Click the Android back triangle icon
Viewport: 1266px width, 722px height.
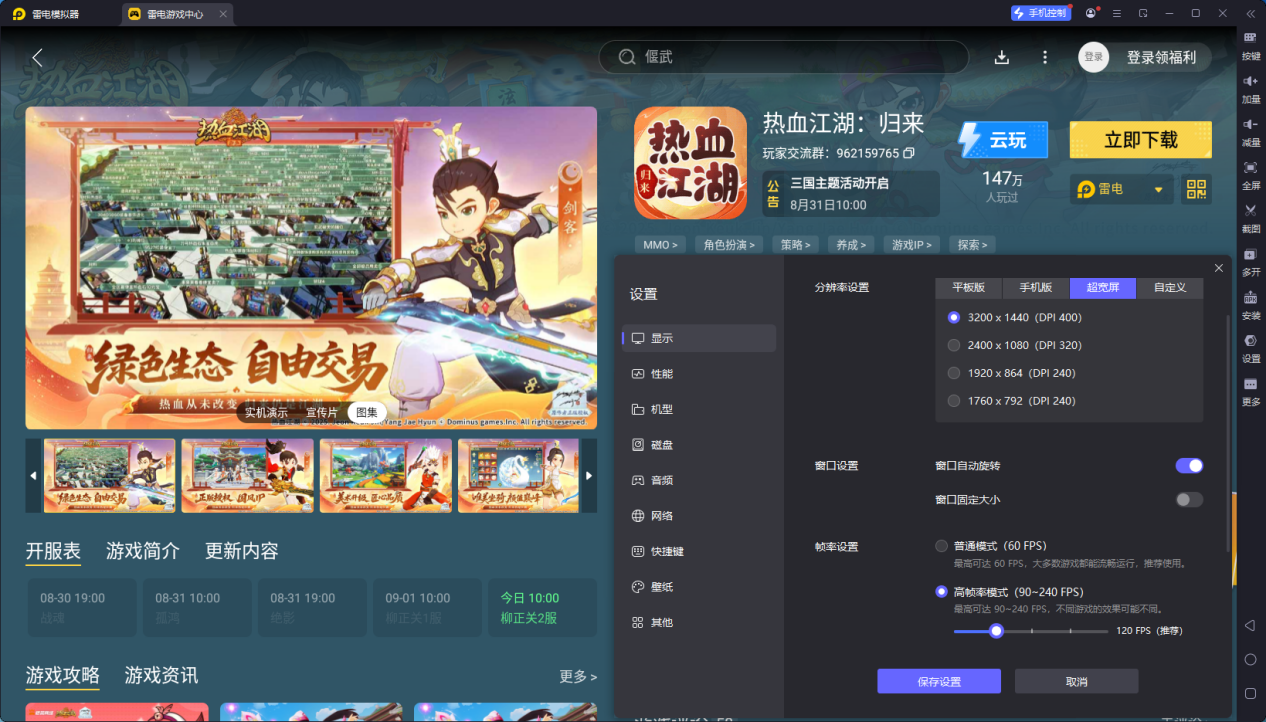(1250, 626)
